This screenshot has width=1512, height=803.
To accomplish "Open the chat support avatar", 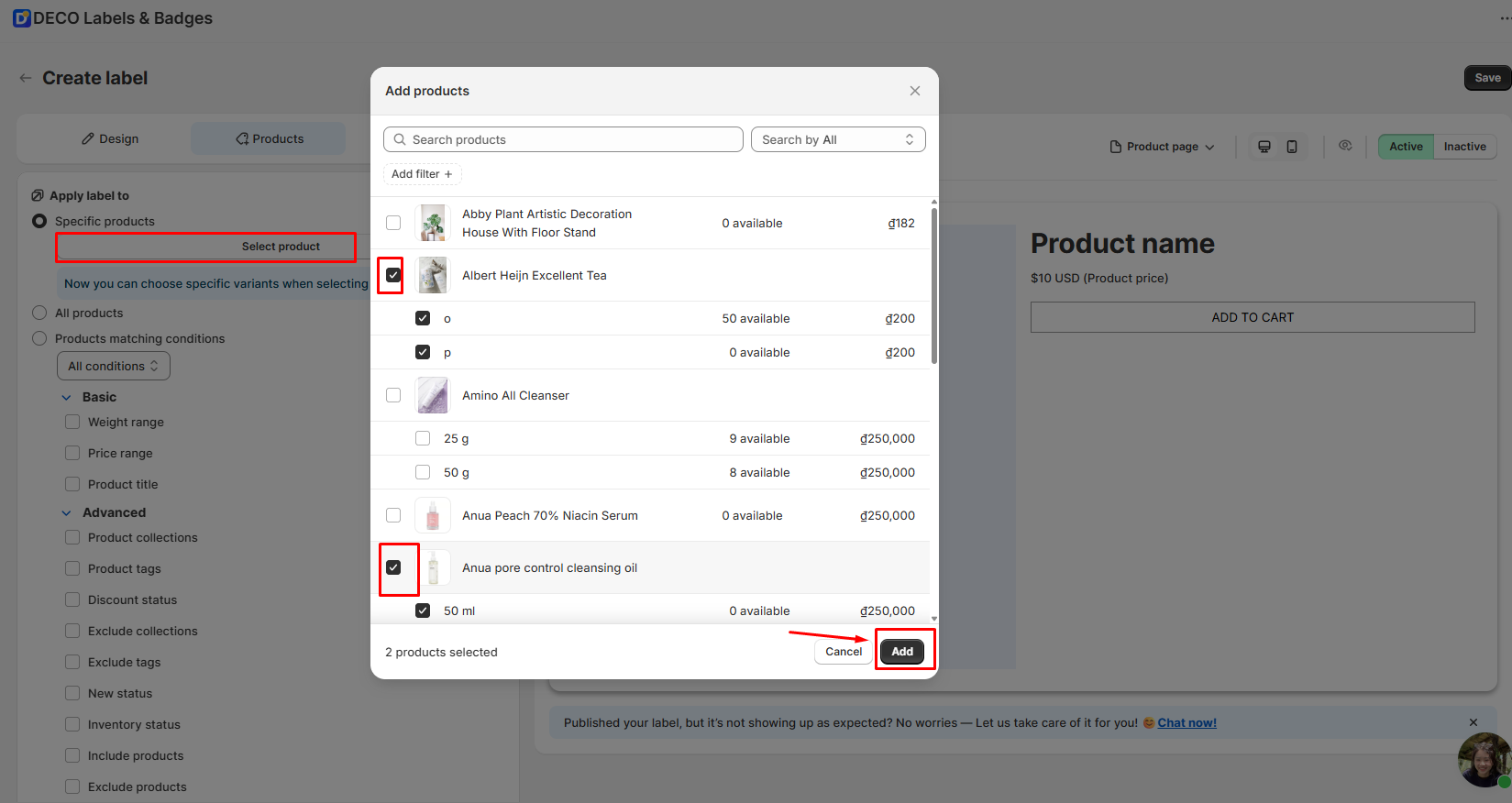I will click(1484, 759).
